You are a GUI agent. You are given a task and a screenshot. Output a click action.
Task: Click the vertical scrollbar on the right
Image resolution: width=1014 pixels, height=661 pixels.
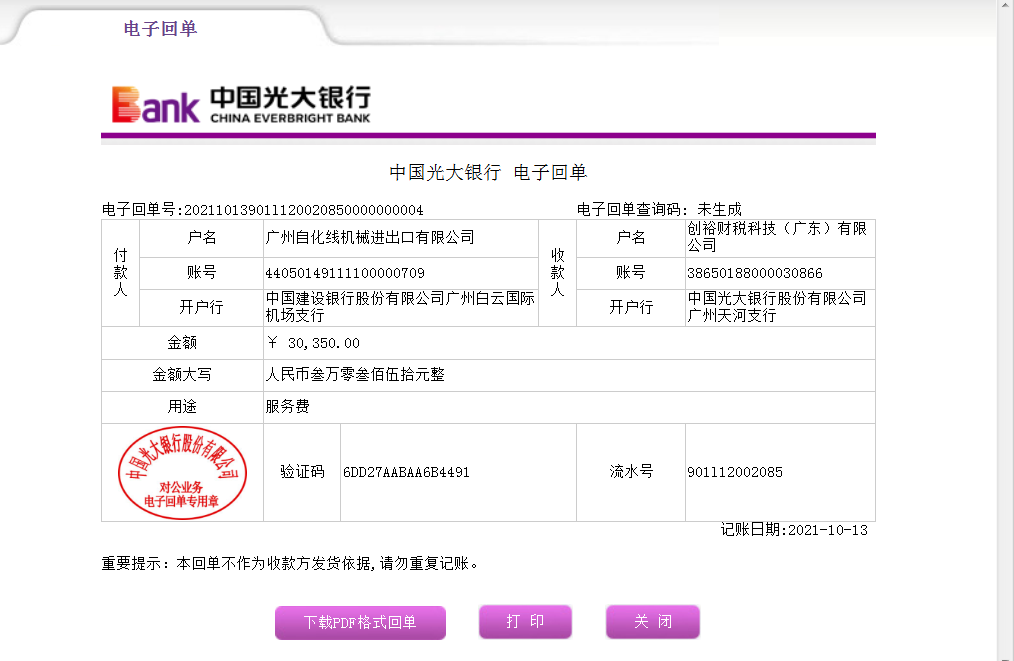click(x=1006, y=330)
